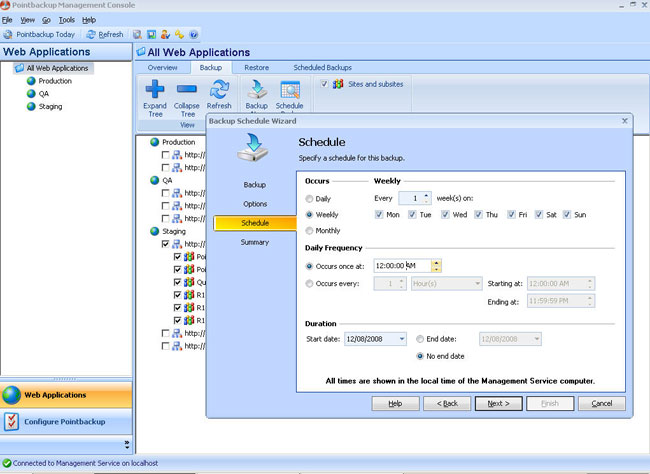Check the first Production http site checkbox
This screenshot has width=650, height=474.
tap(165, 155)
